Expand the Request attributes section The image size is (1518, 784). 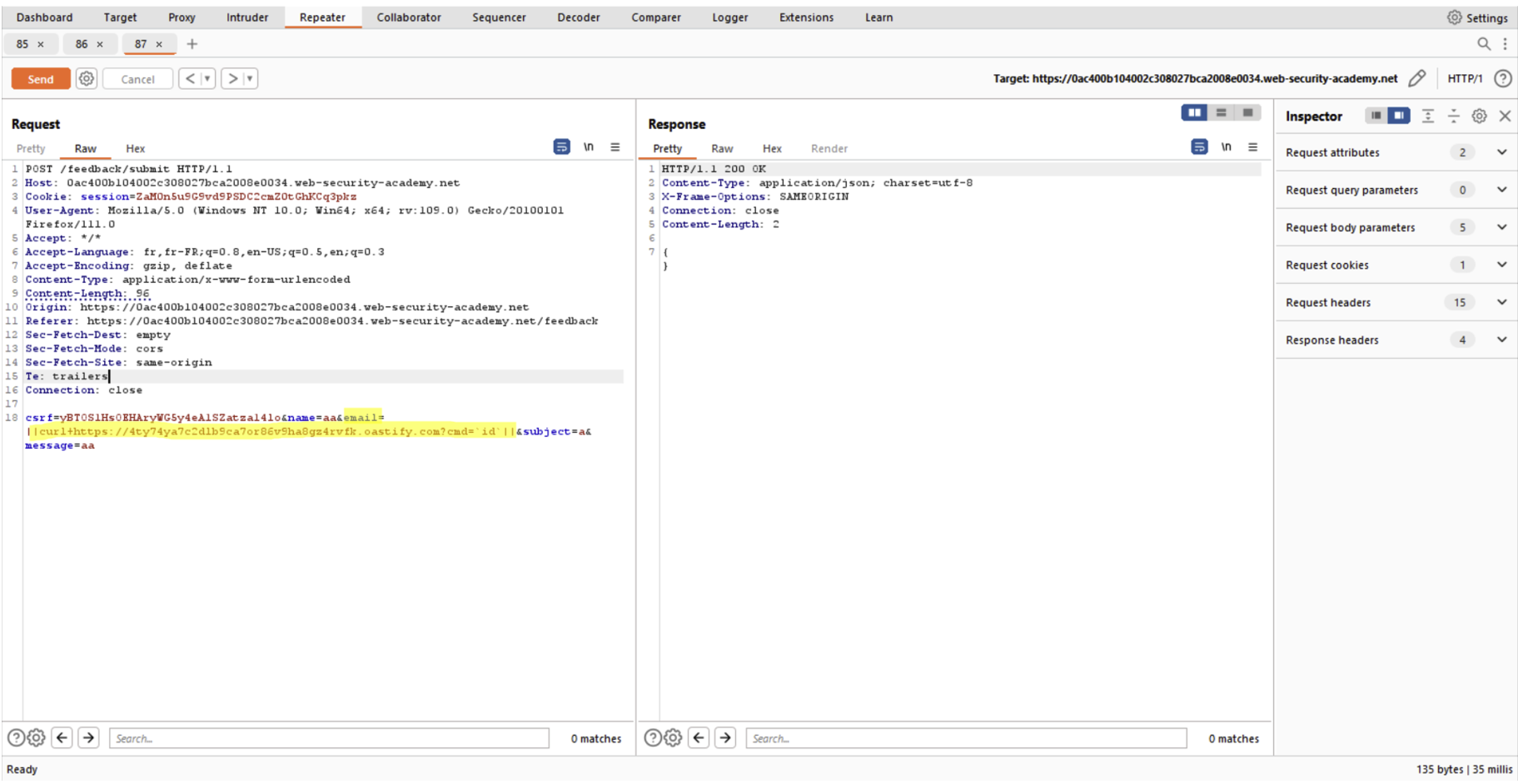point(1501,152)
